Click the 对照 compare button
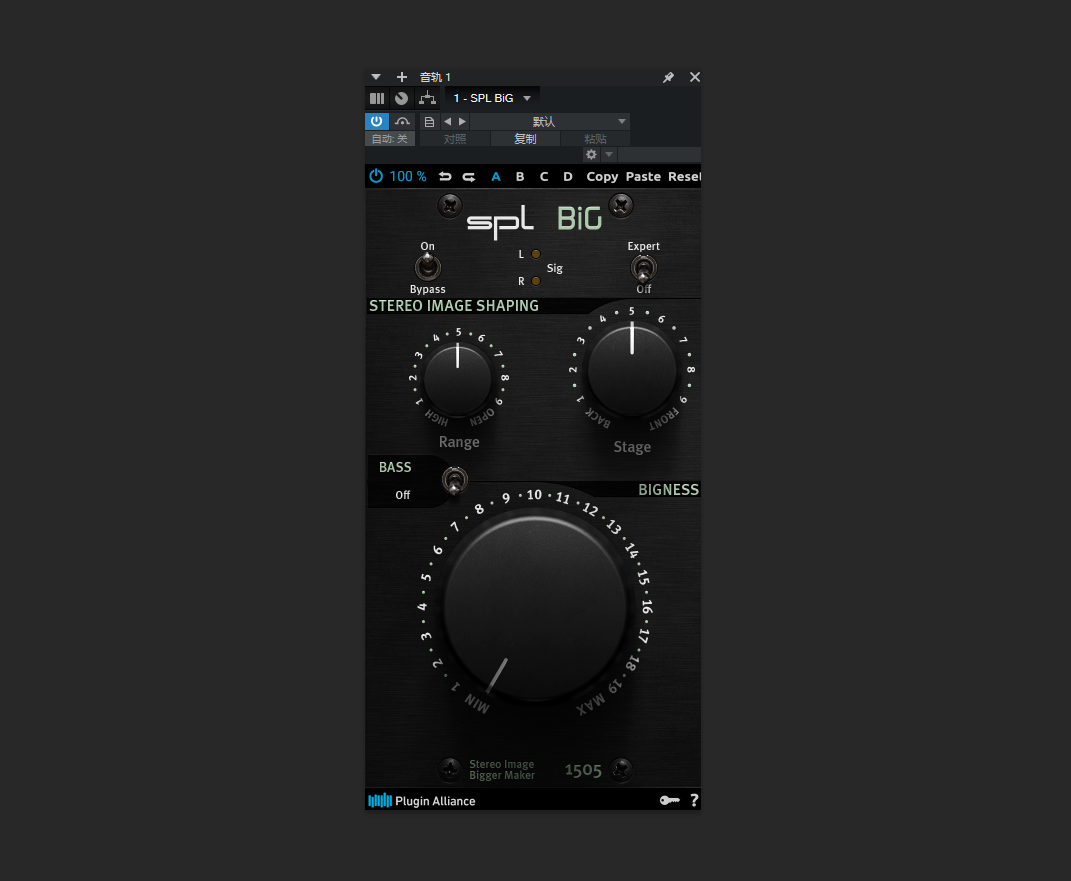The width and height of the screenshot is (1071, 881). (455, 139)
